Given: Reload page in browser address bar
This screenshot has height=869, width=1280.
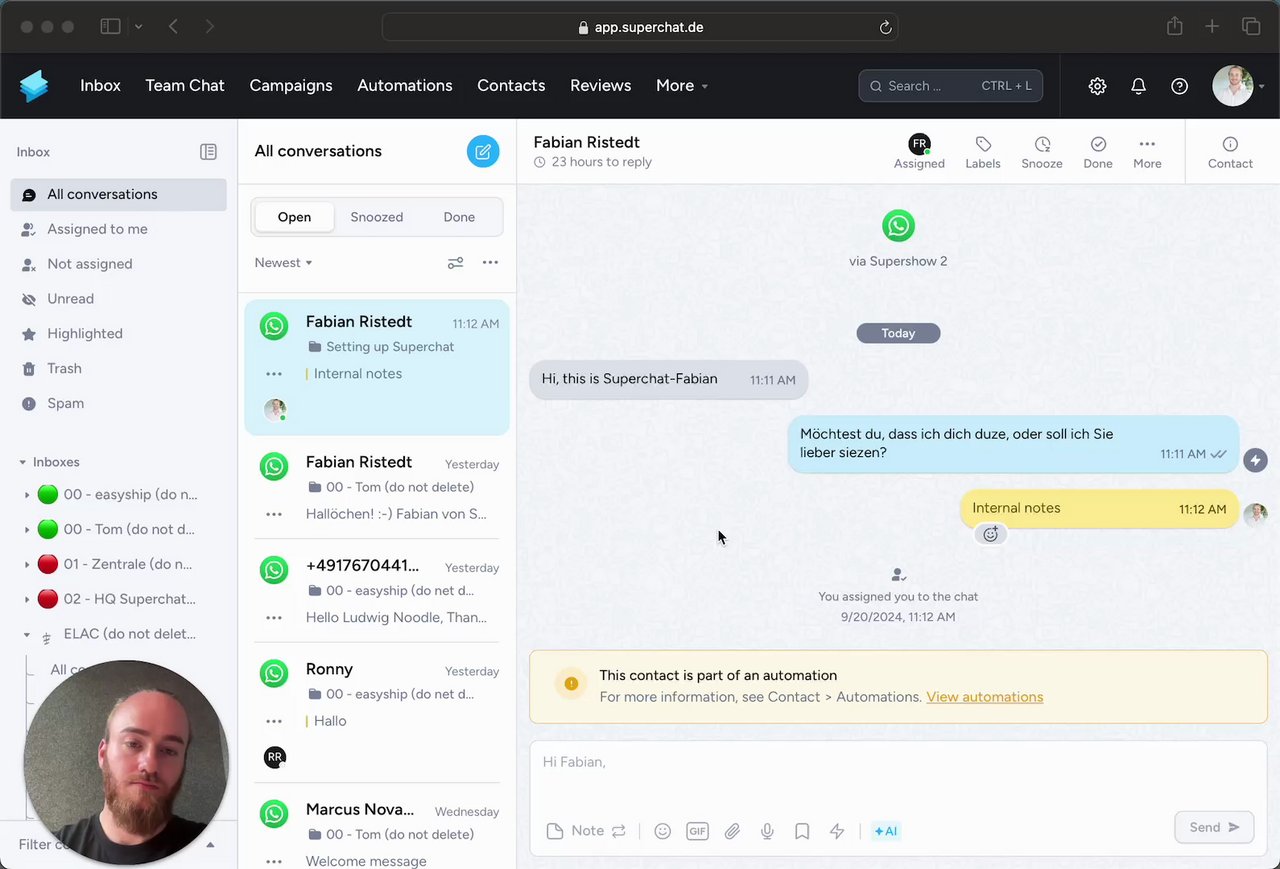Looking at the screenshot, I should click(x=885, y=28).
